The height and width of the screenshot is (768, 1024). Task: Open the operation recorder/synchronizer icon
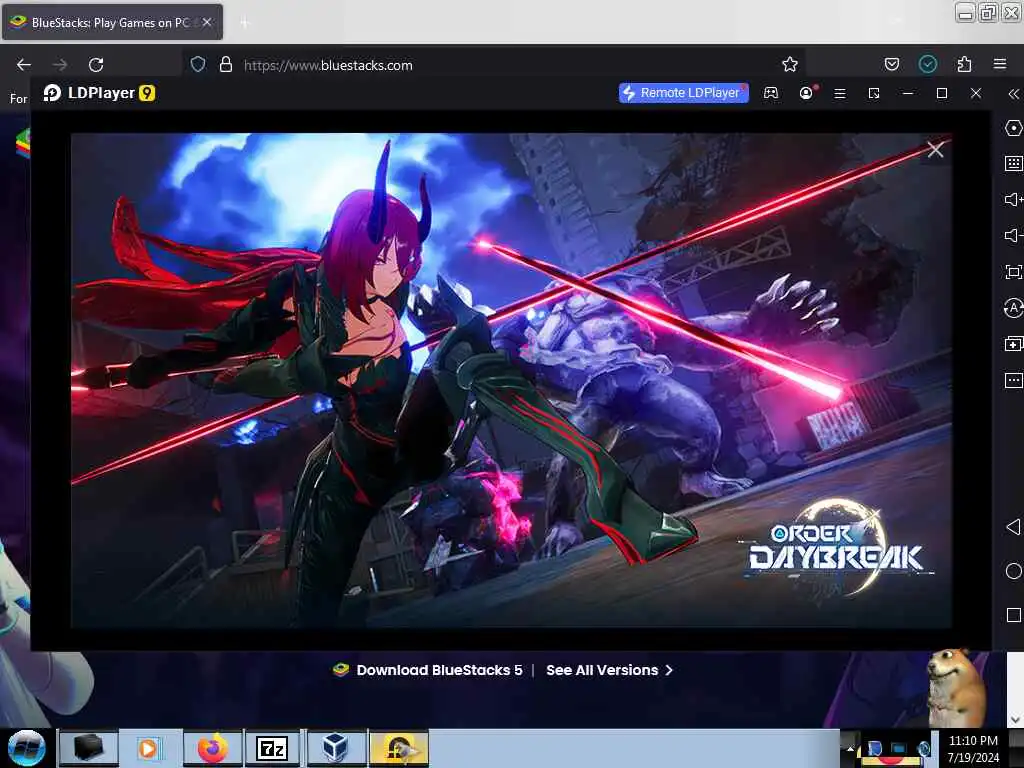click(1014, 308)
